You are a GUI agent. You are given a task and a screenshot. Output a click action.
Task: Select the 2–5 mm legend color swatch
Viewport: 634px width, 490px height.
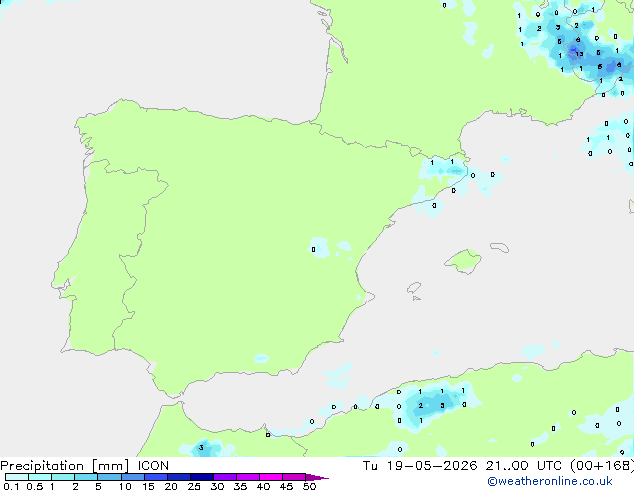click(86, 477)
